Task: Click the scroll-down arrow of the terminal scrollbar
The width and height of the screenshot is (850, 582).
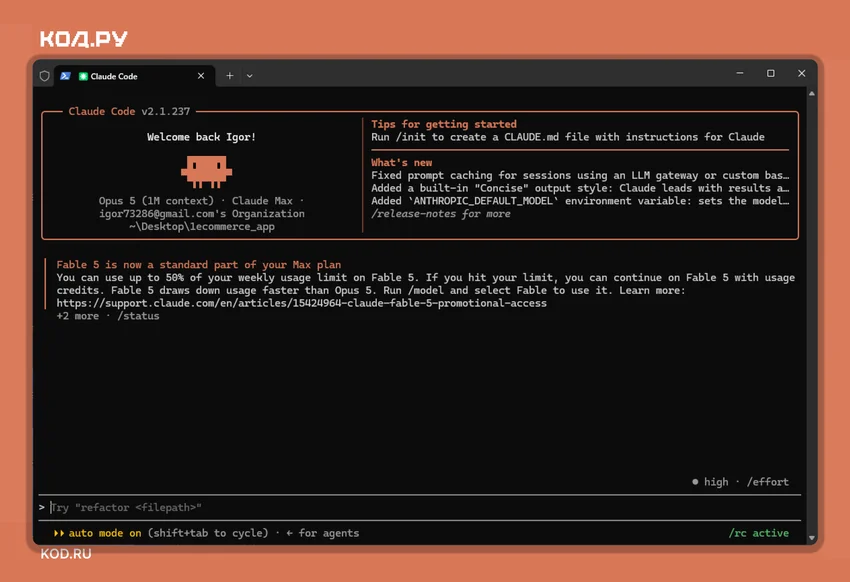Action: click(812, 538)
